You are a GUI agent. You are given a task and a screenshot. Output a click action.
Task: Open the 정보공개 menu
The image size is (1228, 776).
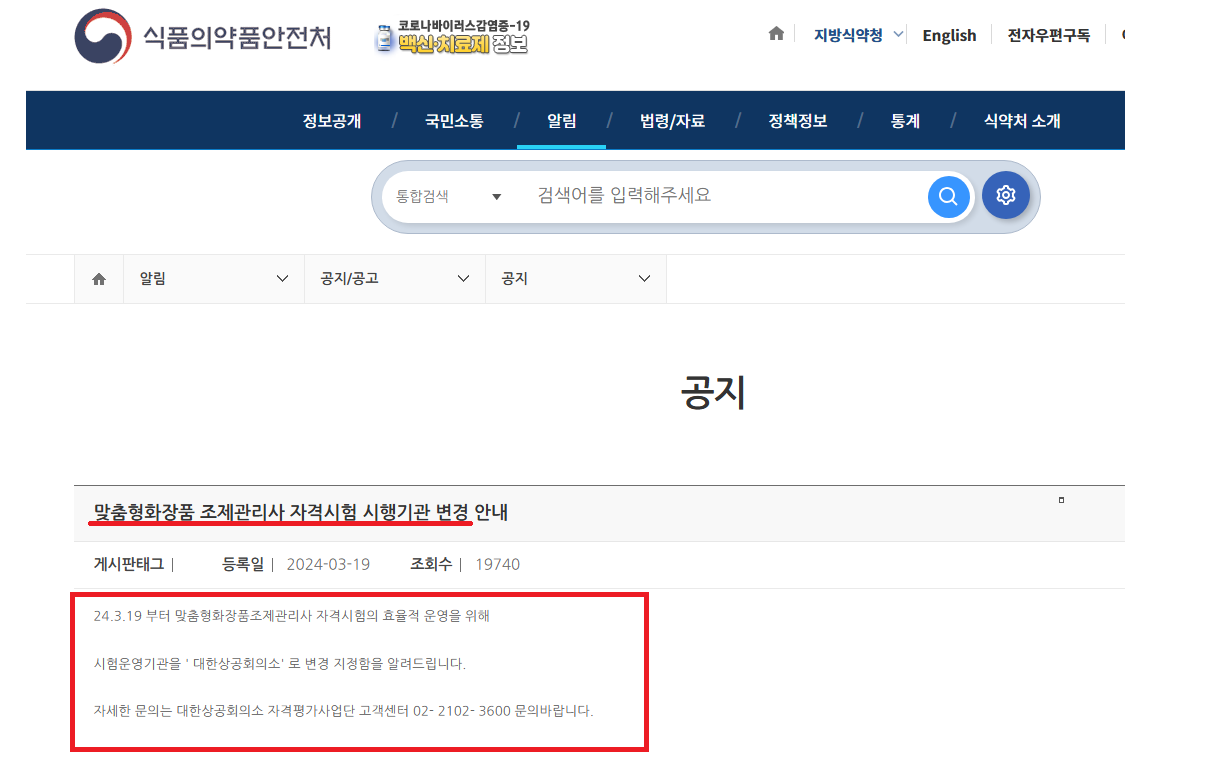coord(332,121)
